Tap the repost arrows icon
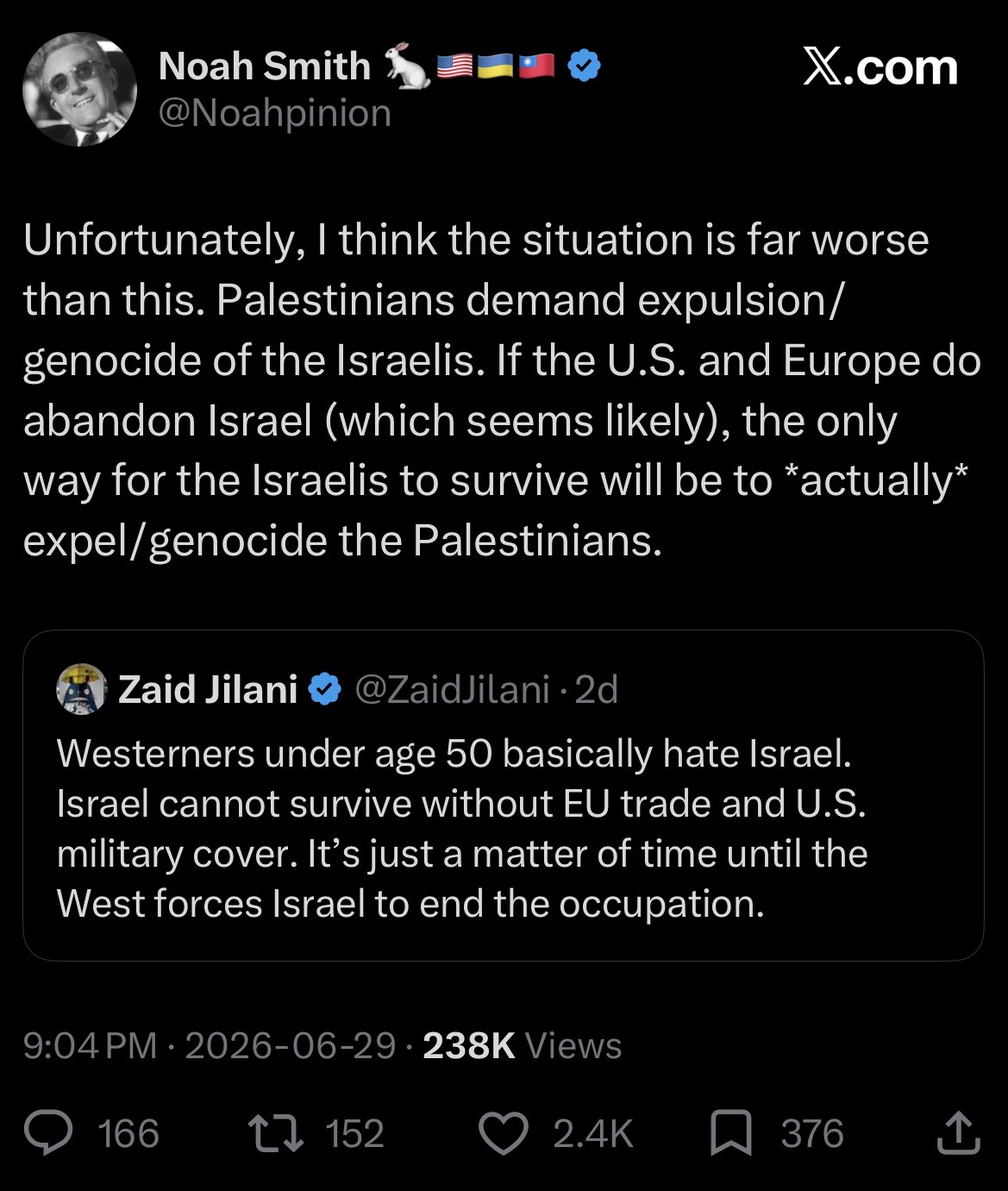Image resolution: width=1008 pixels, height=1191 pixels. (x=275, y=1133)
